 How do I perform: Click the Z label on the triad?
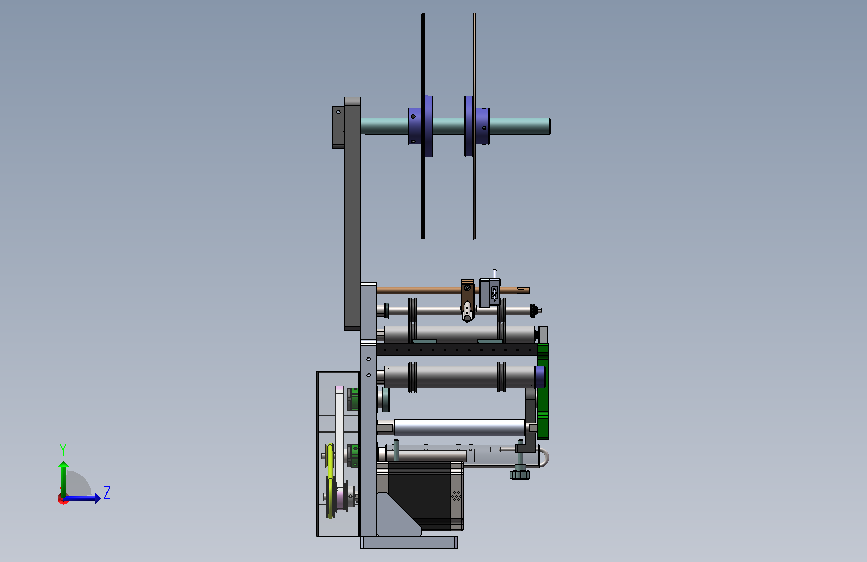(x=107, y=492)
